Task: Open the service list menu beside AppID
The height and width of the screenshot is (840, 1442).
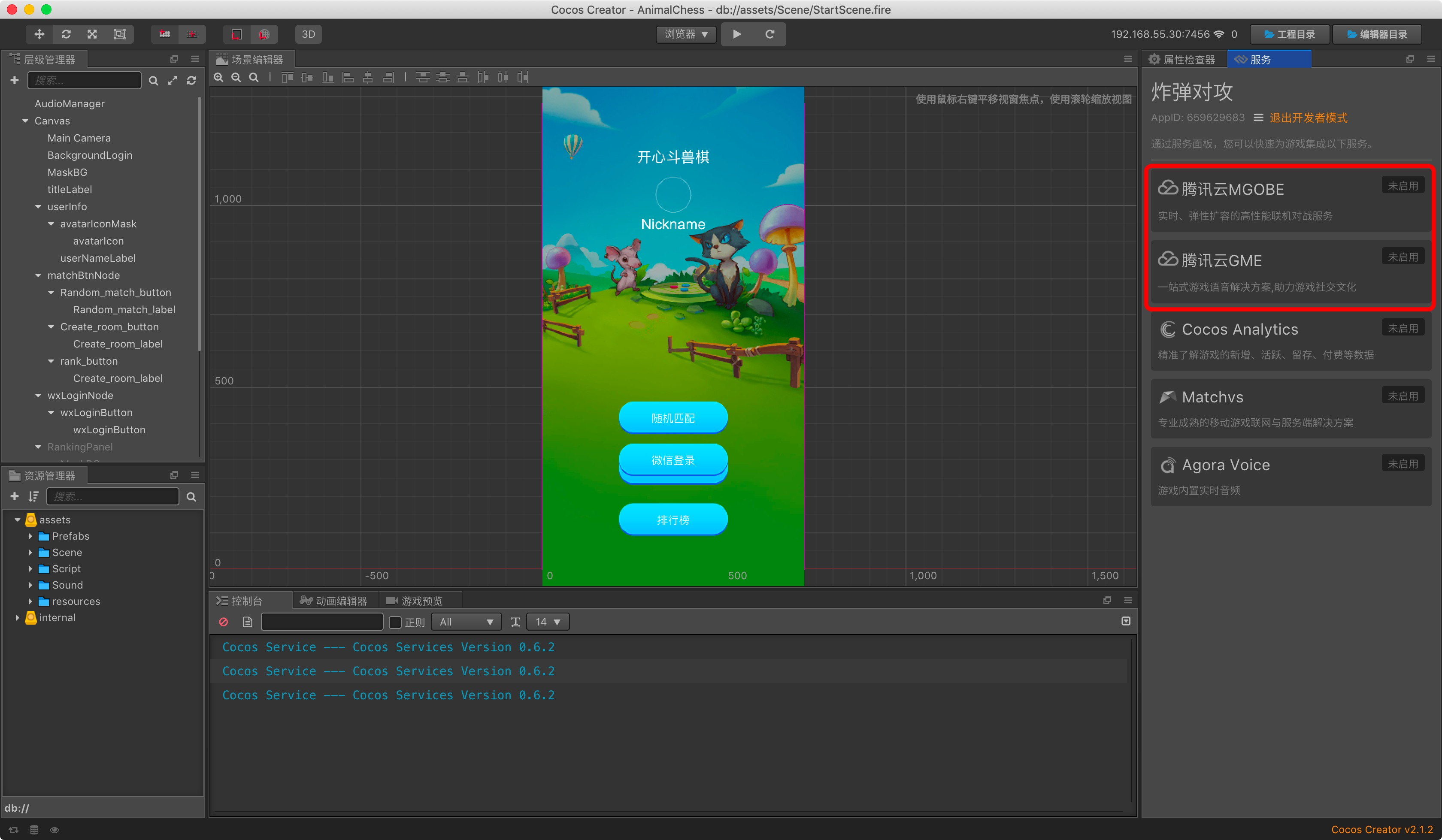Action: (x=1258, y=118)
